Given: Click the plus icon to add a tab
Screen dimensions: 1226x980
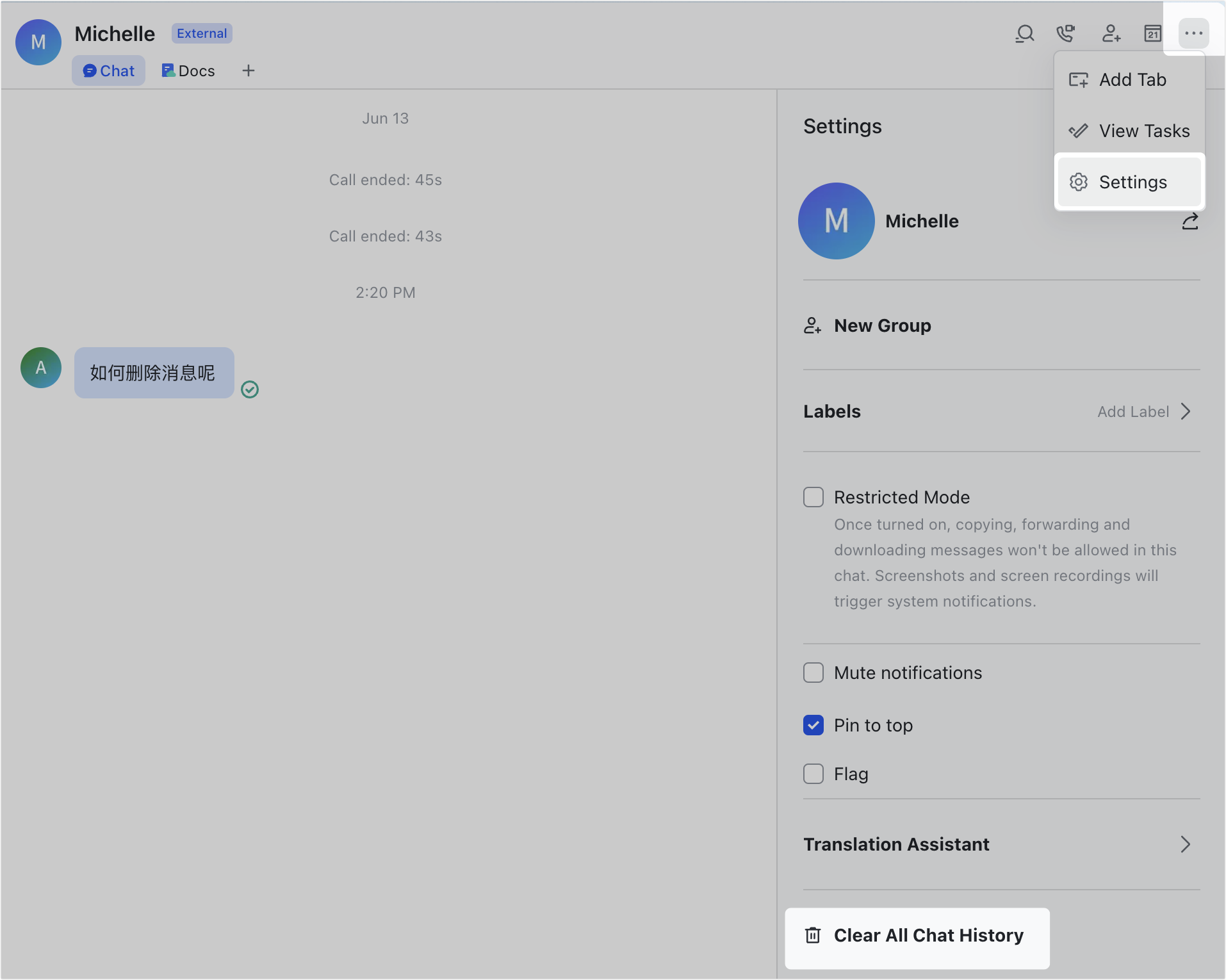Looking at the screenshot, I should (x=249, y=70).
